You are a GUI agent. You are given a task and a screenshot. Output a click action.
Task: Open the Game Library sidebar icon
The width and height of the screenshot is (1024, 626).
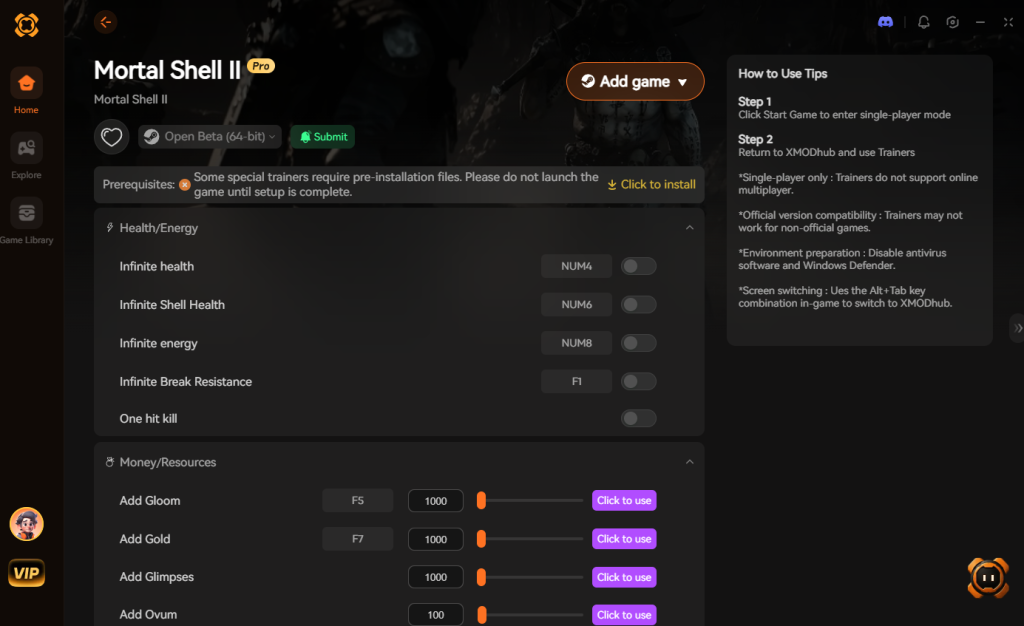pos(26,213)
